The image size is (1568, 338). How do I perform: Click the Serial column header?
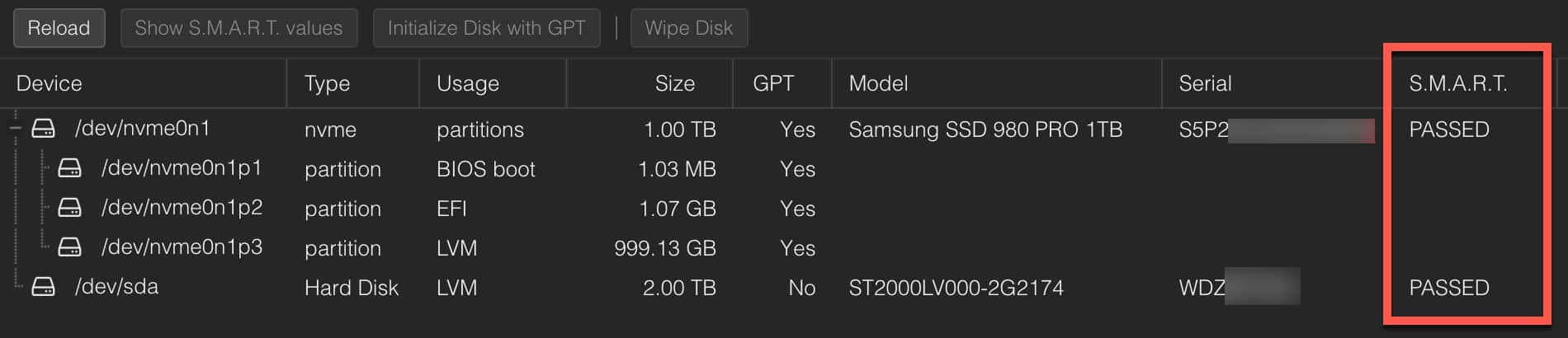tap(1205, 83)
